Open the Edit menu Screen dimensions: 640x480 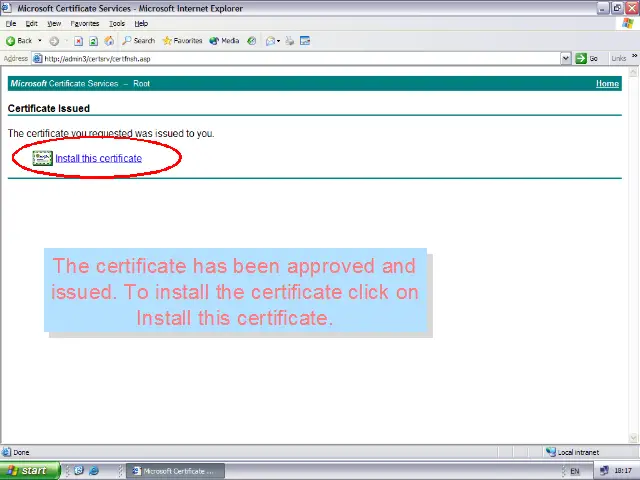[x=31, y=24]
